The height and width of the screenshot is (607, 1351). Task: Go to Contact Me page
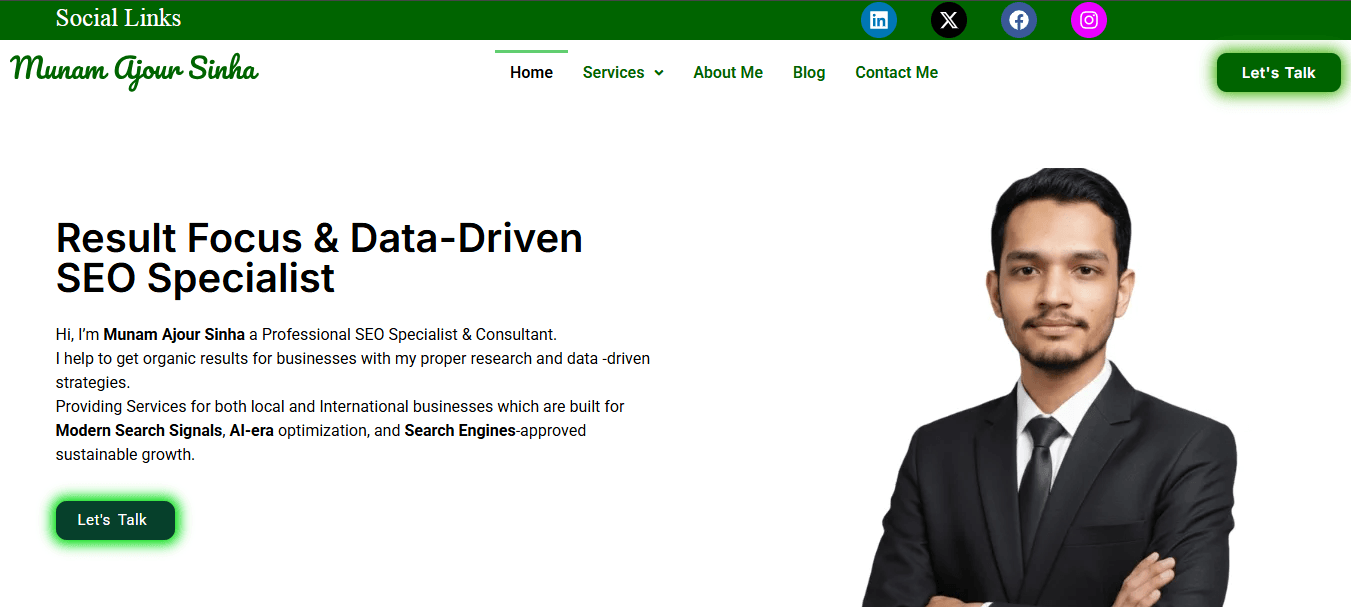(896, 72)
